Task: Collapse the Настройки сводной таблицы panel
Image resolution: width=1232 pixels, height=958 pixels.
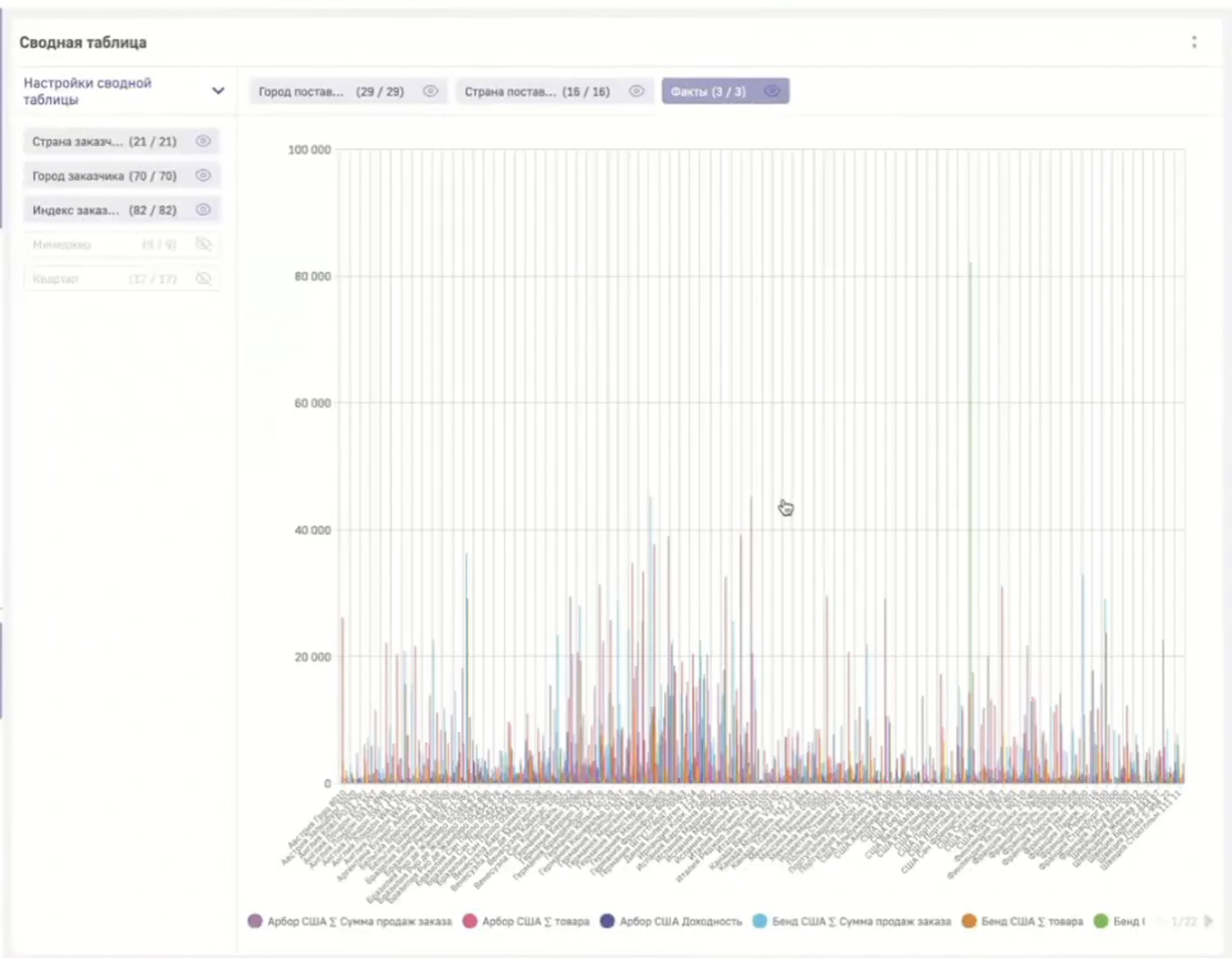Action: [218, 91]
